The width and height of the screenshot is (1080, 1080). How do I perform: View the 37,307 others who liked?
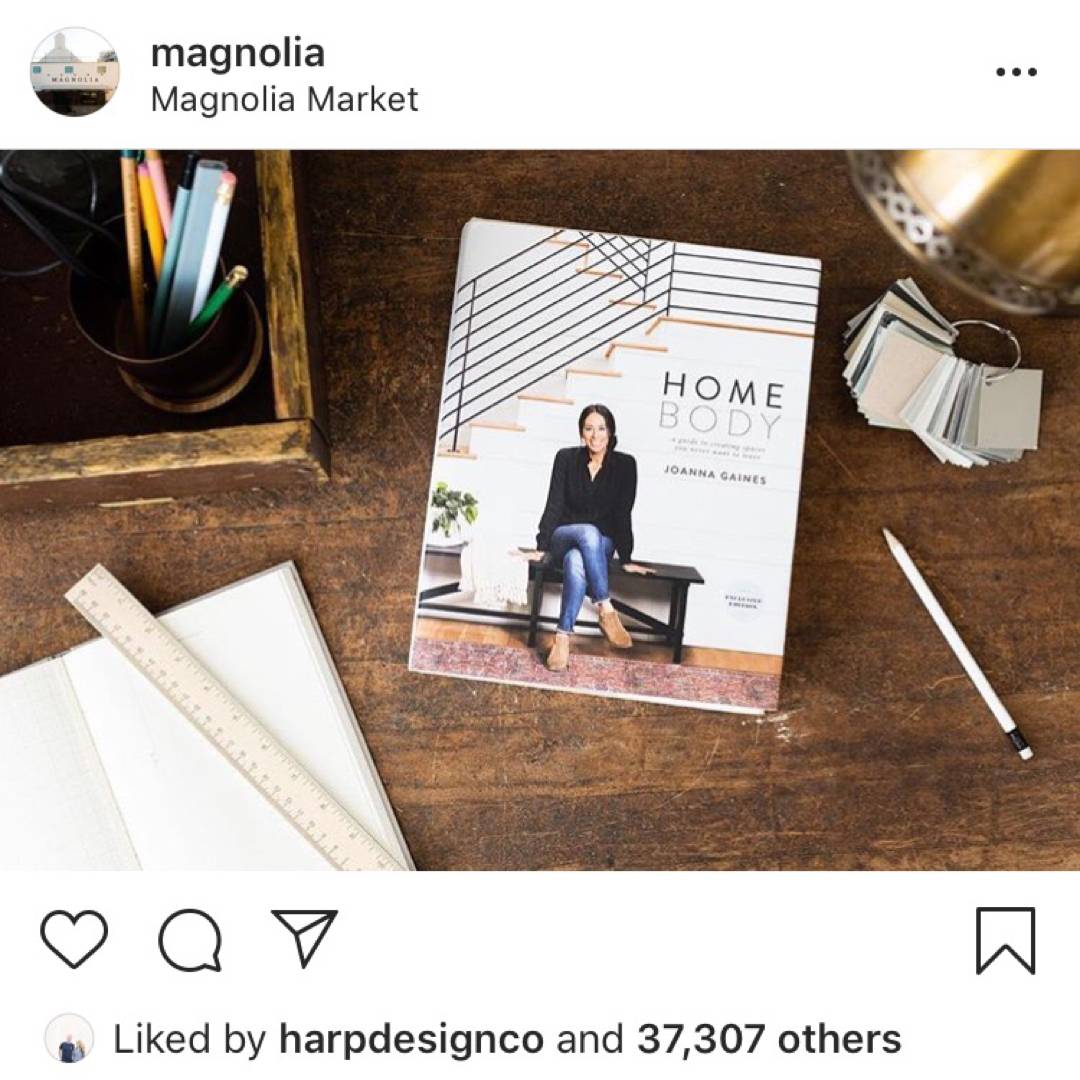pyautogui.click(x=769, y=1039)
